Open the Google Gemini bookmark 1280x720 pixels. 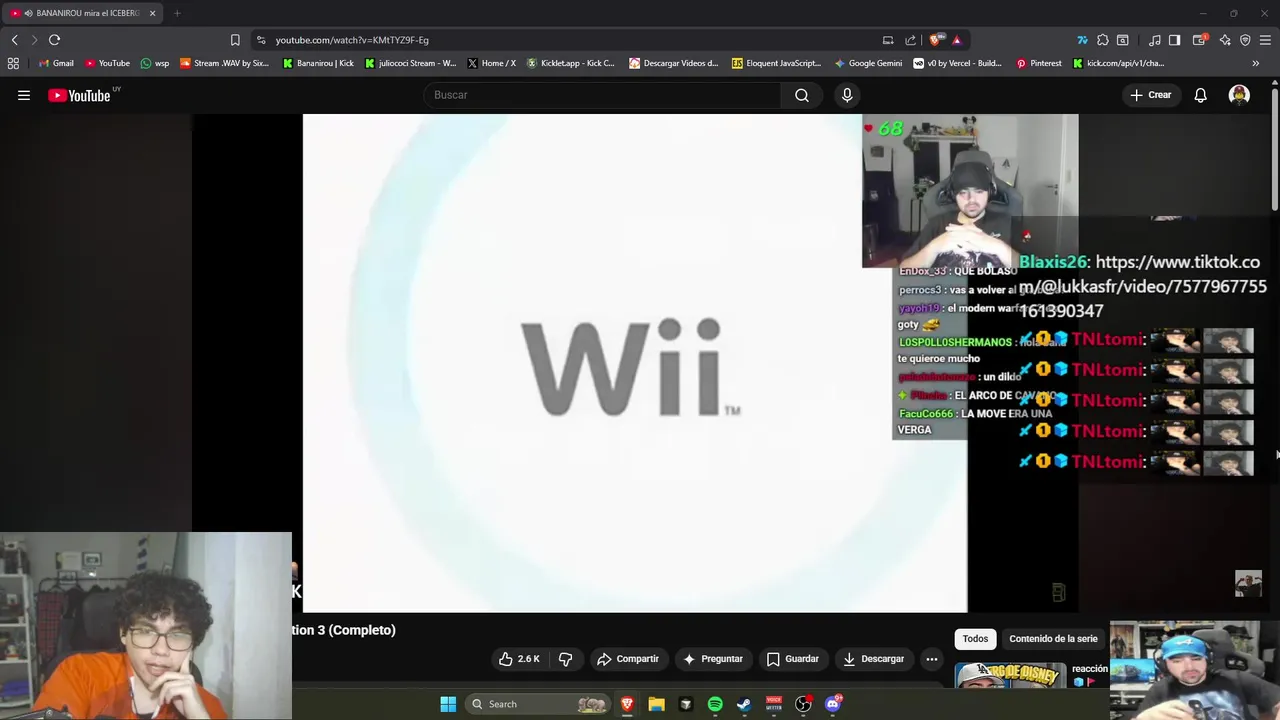[x=868, y=63]
